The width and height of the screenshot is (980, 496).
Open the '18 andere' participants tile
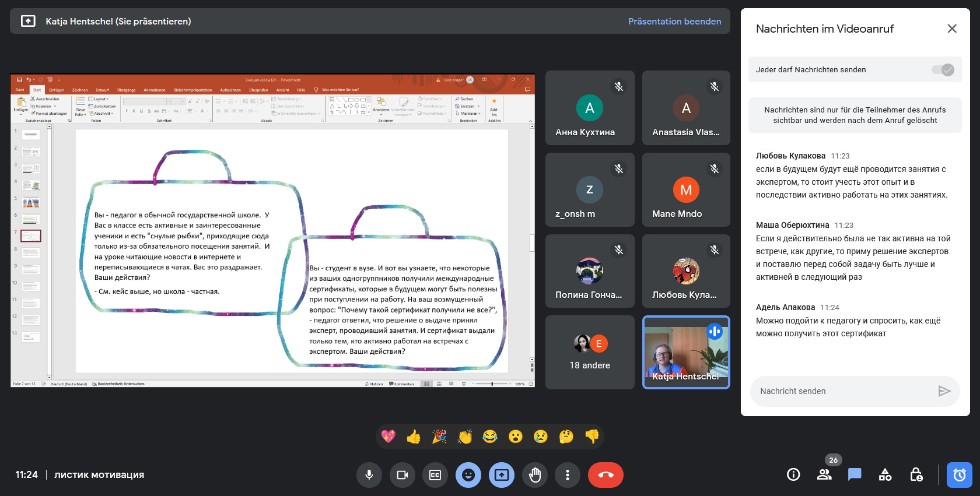[590, 352]
